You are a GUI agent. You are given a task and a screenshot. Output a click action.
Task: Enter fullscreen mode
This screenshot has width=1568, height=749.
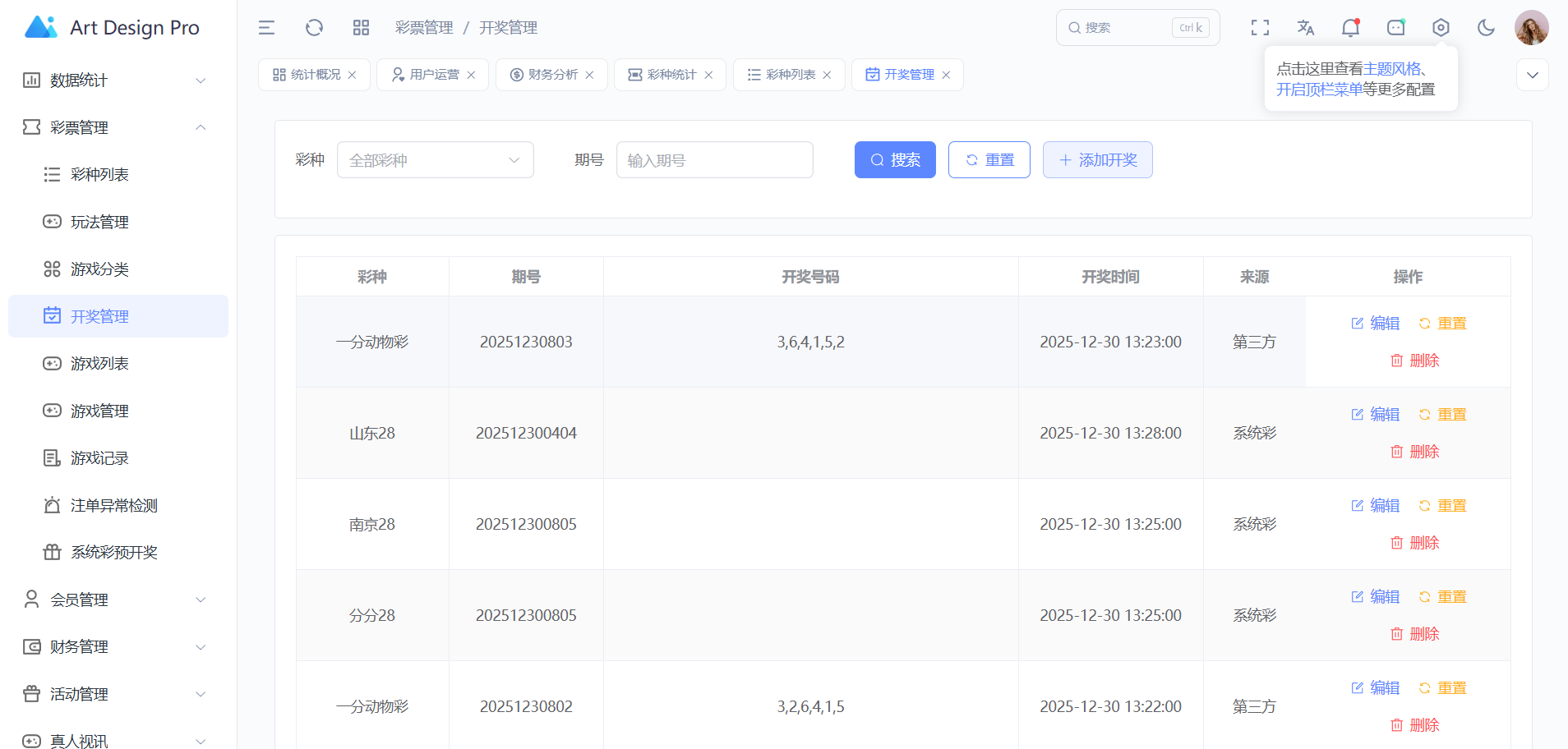(x=1260, y=28)
